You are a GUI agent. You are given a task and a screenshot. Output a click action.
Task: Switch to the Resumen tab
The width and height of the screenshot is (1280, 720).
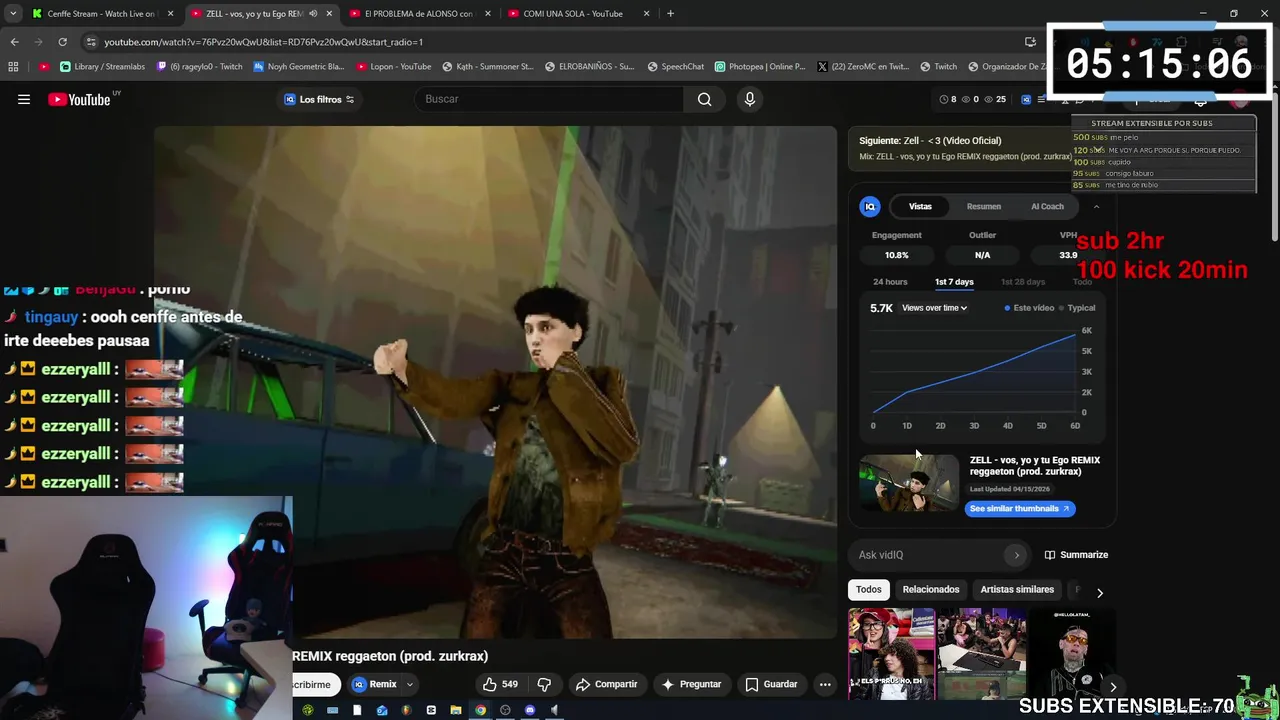(x=984, y=206)
